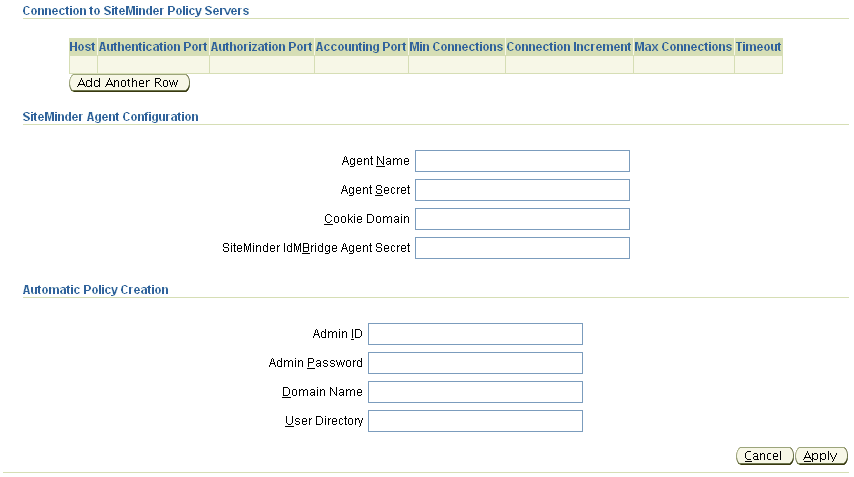Click the Min Connections column header
The height and width of the screenshot is (477, 854).
pos(456,47)
